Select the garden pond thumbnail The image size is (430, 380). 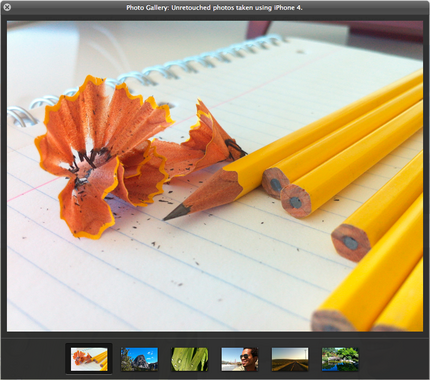point(340,359)
